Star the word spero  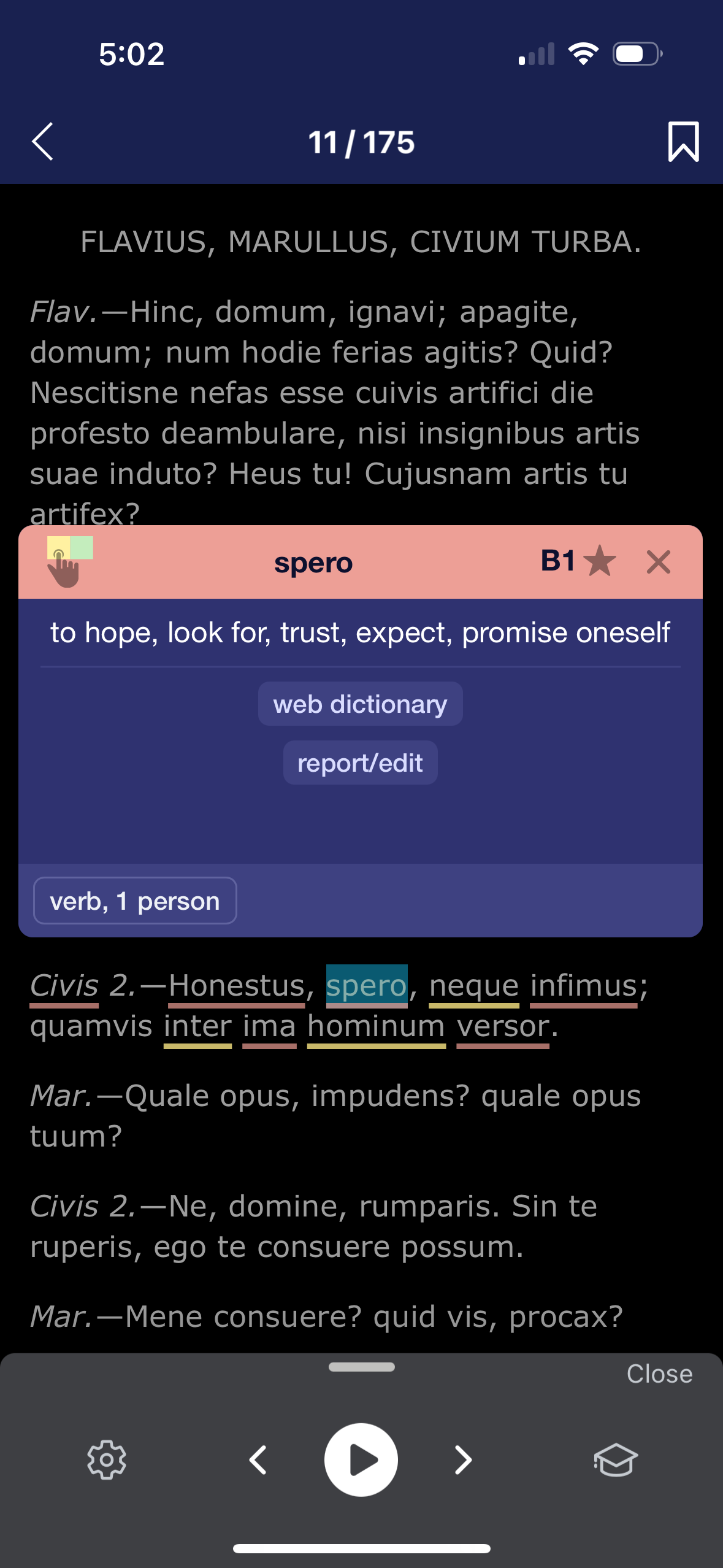(600, 560)
